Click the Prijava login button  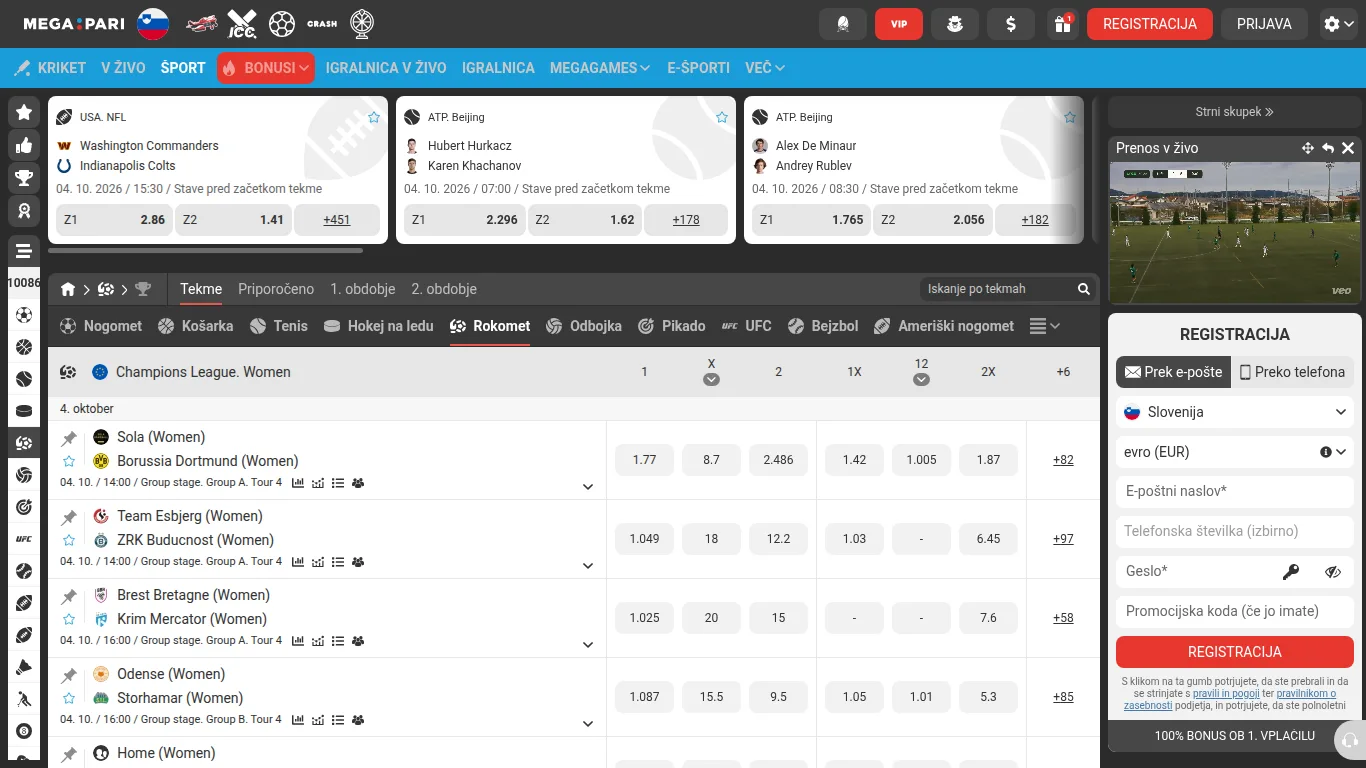click(x=1264, y=24)
